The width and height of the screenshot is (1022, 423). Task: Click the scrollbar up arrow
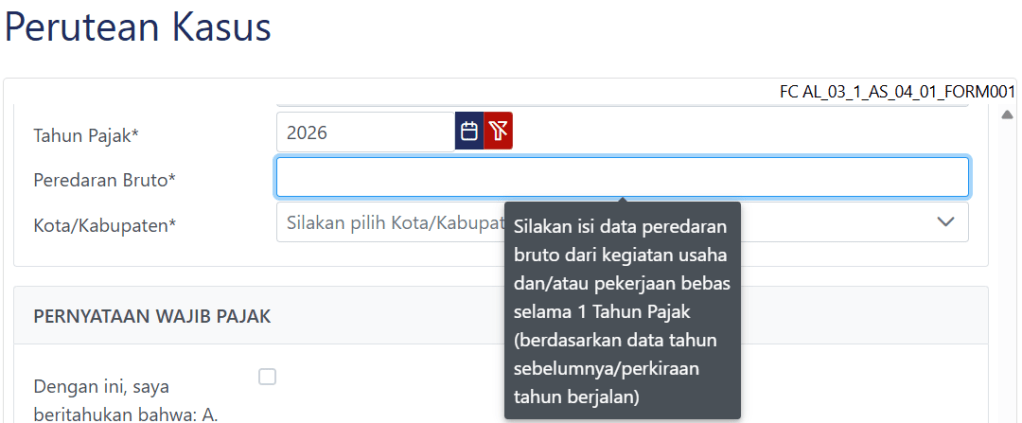click(1007, 114)
